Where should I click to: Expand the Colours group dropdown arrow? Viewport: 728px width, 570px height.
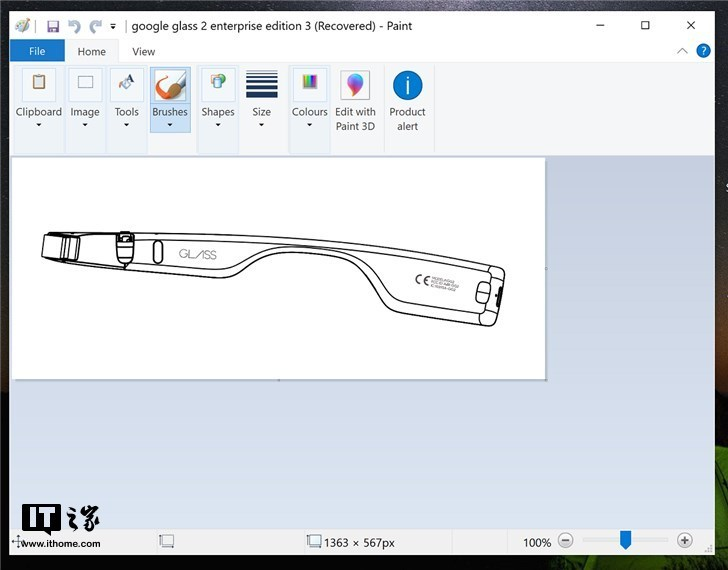pos(309,125)
